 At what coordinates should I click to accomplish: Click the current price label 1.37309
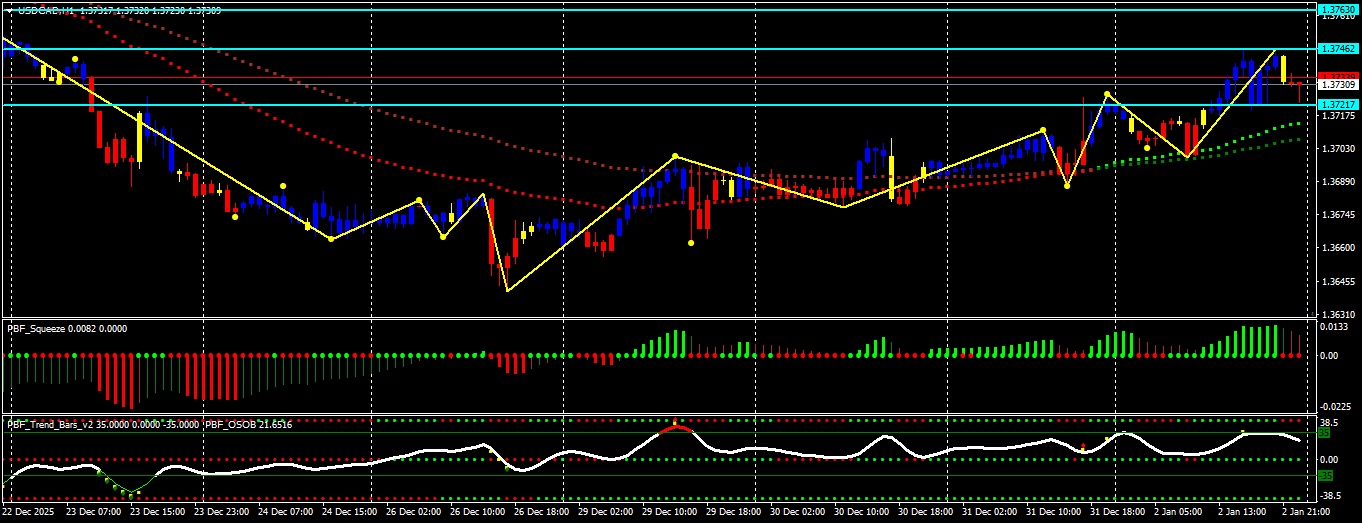(x=1338, y=85)
